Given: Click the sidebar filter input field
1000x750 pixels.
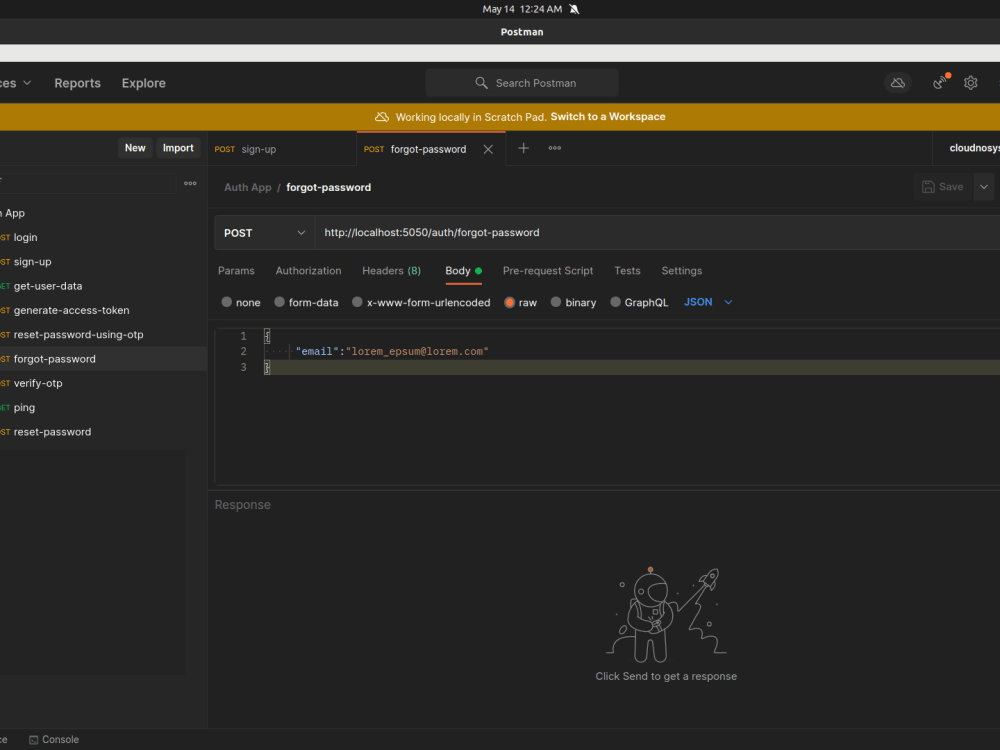Looking at the screenshot, I should pyautogui.click(x=87, y=184).
